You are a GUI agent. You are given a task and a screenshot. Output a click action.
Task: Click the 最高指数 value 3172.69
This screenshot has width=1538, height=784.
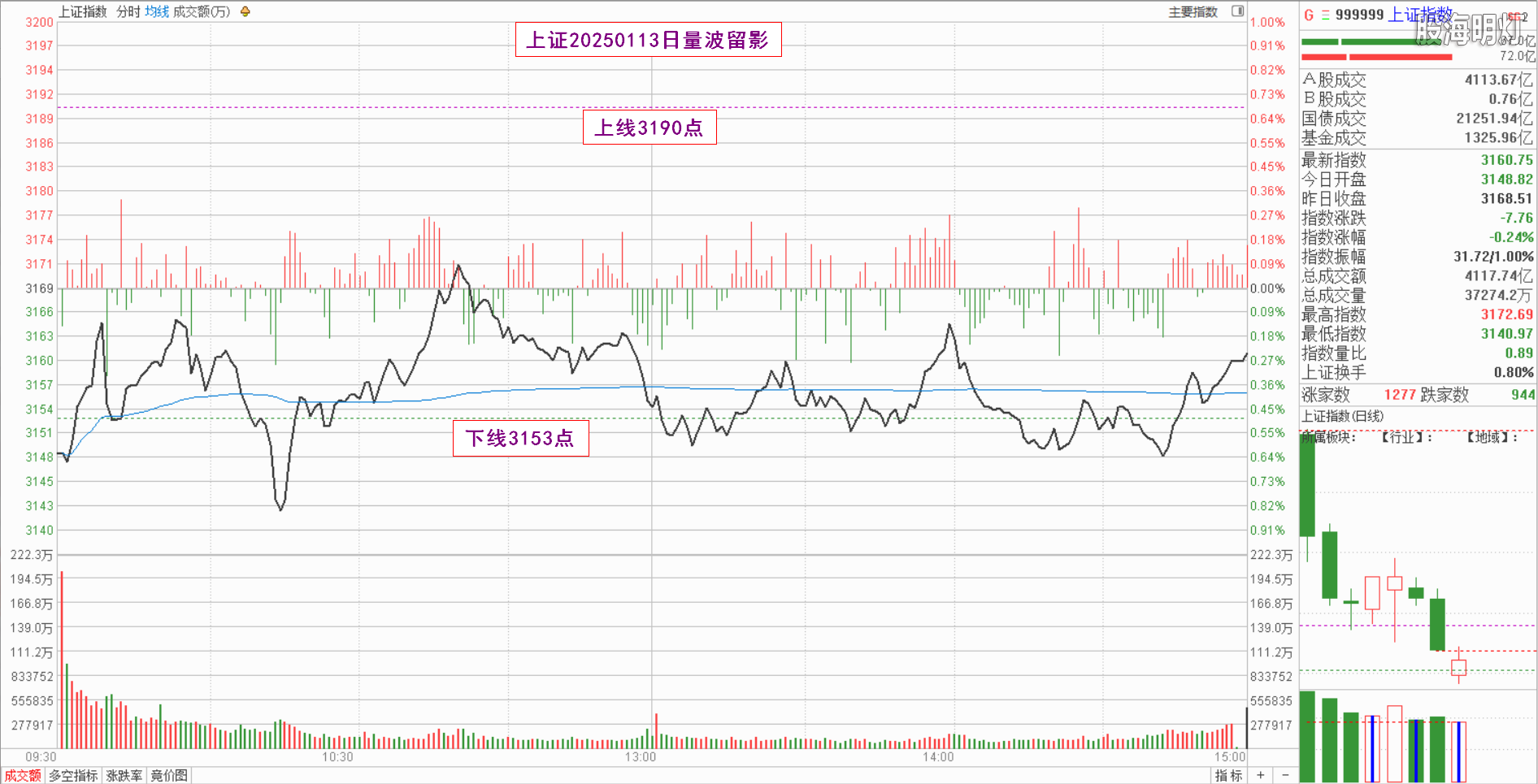tap(1506, 314)
